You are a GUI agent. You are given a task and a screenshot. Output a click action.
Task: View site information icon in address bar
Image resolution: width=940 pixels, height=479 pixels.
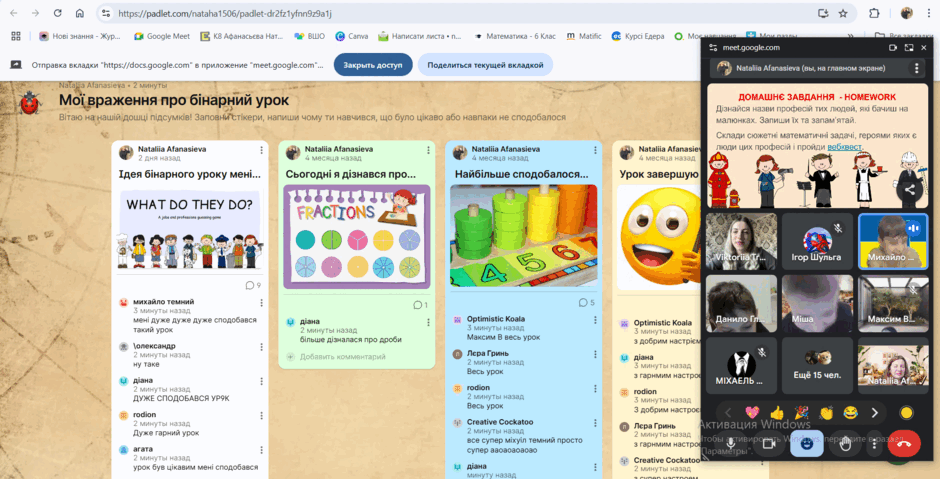(x=106, y=13)
